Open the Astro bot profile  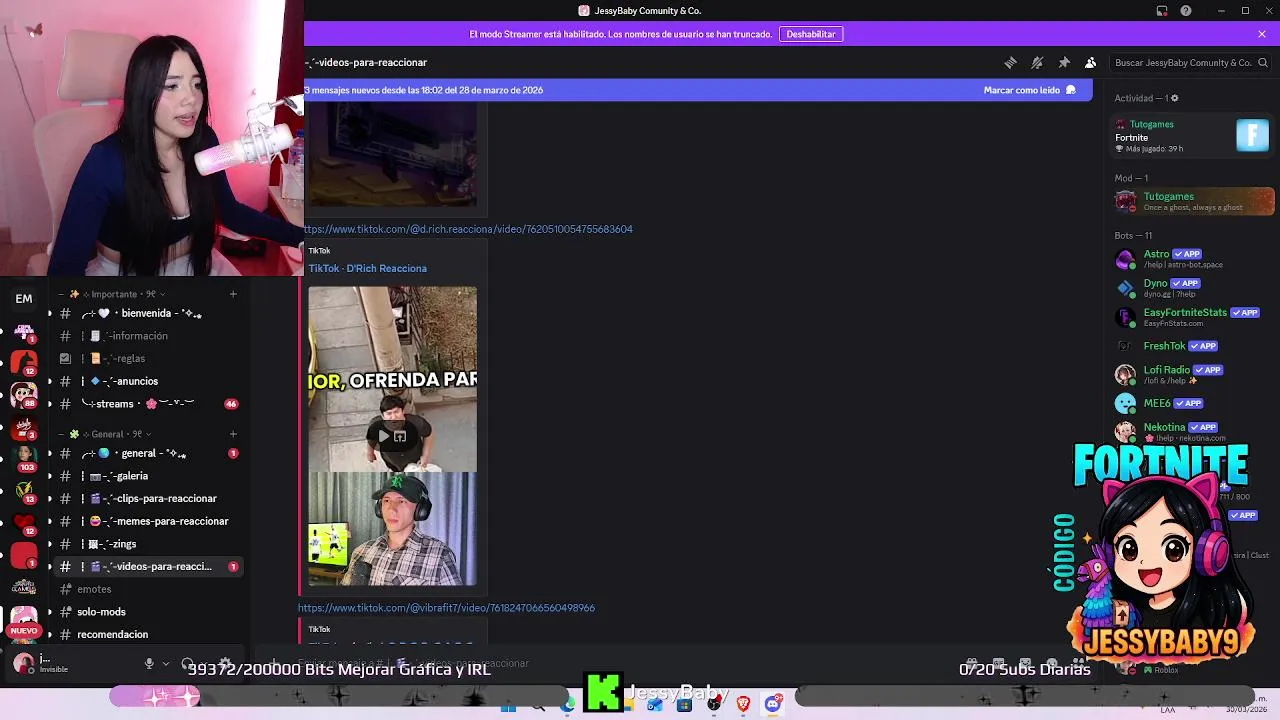pyautogui.click(x=1190, y=259)
